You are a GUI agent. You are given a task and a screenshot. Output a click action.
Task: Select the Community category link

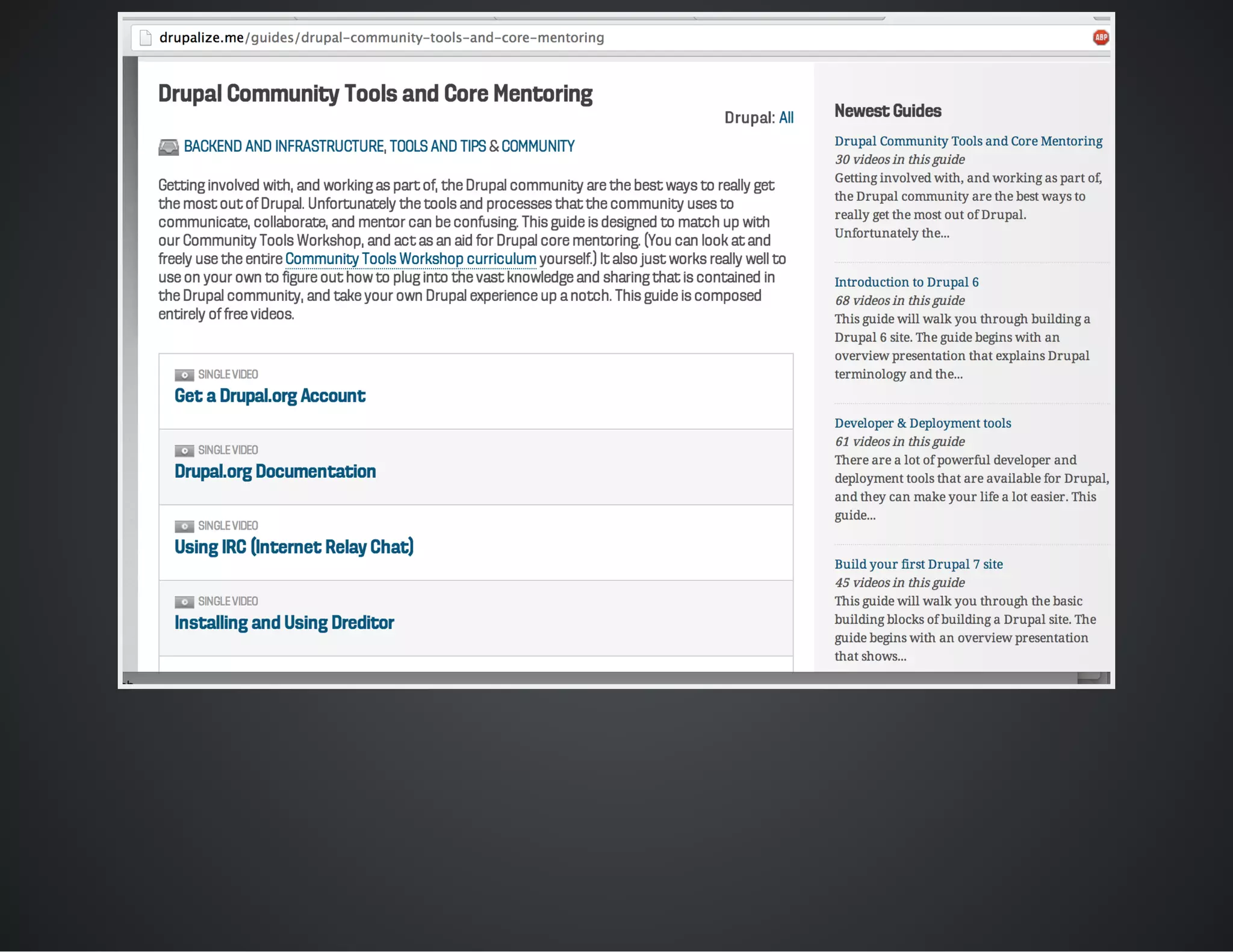(538, 146)
